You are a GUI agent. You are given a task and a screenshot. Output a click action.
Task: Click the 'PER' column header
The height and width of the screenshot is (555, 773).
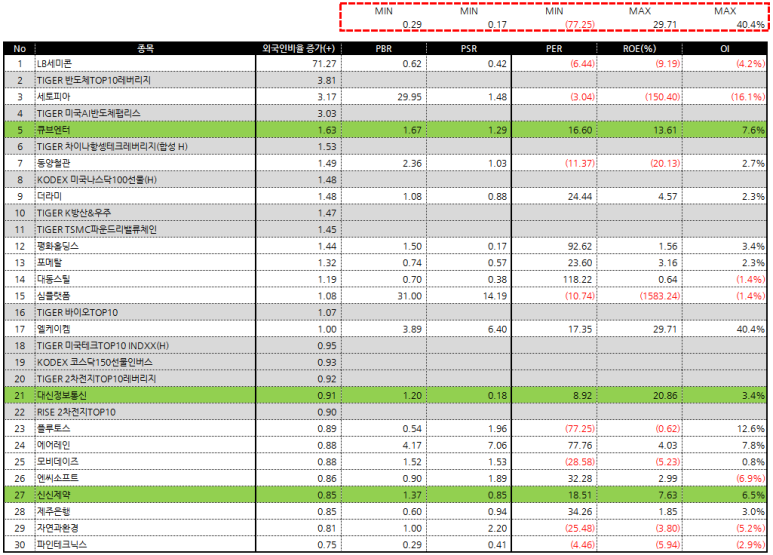pos(554,48)
